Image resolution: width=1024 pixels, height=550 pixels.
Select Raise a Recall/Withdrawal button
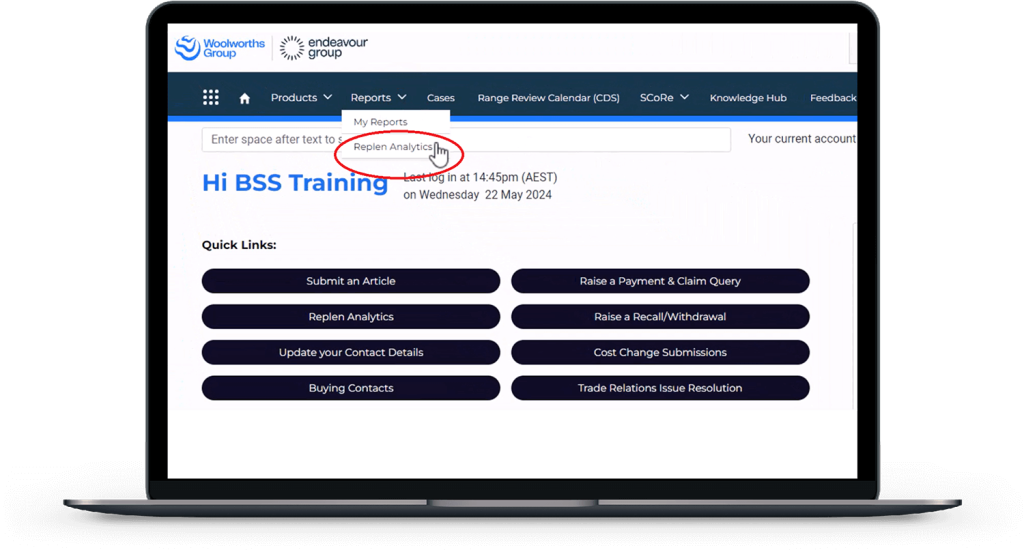coord(660,317)
